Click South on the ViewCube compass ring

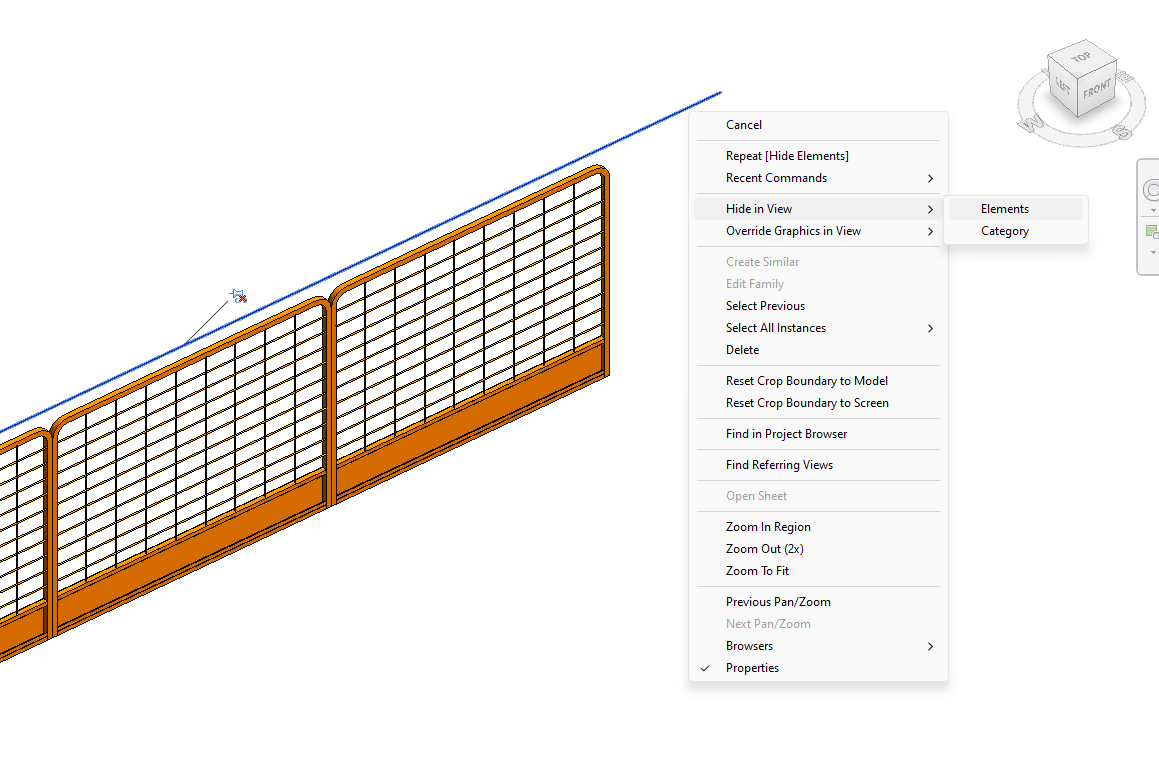1121,131
